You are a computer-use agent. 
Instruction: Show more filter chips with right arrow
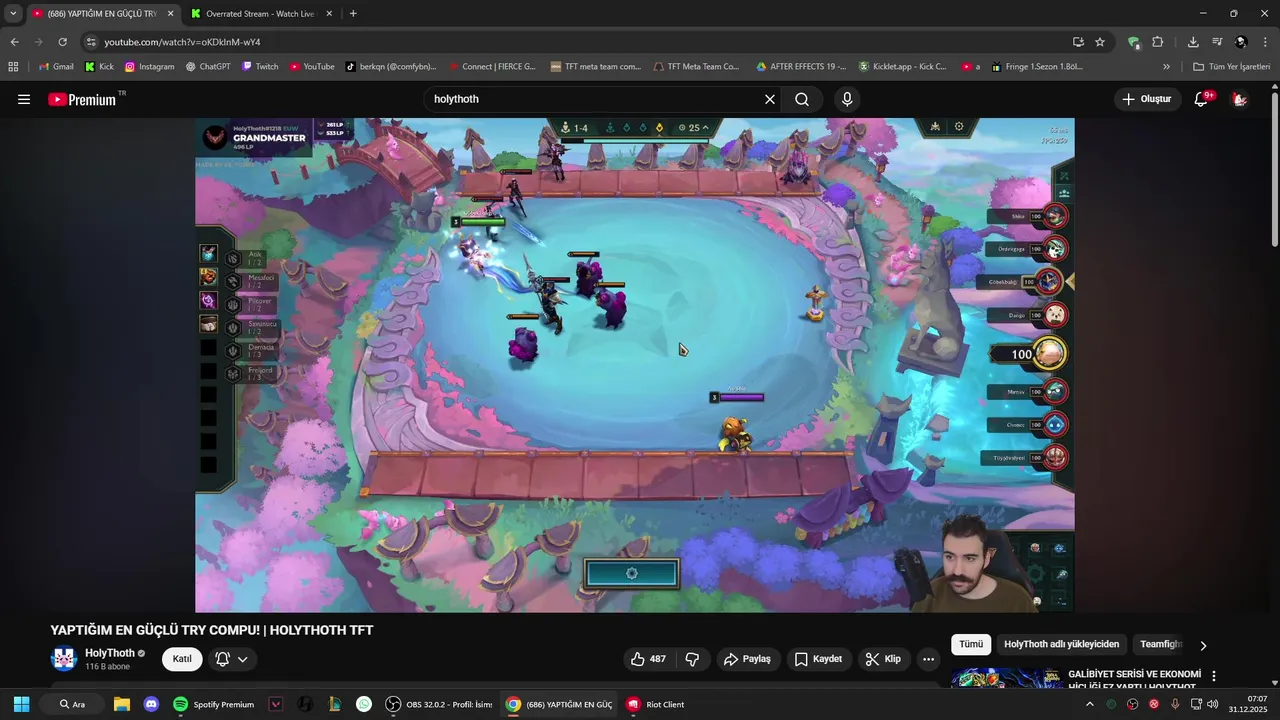point(1203,645)
